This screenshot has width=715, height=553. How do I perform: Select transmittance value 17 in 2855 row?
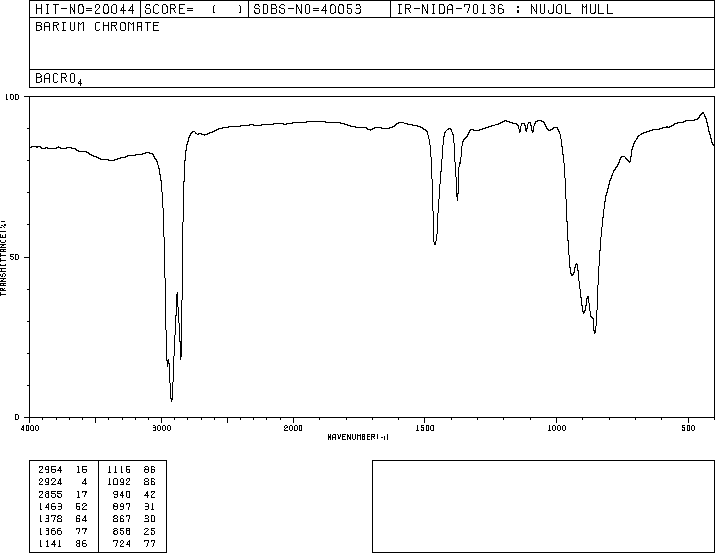[82, 494]
